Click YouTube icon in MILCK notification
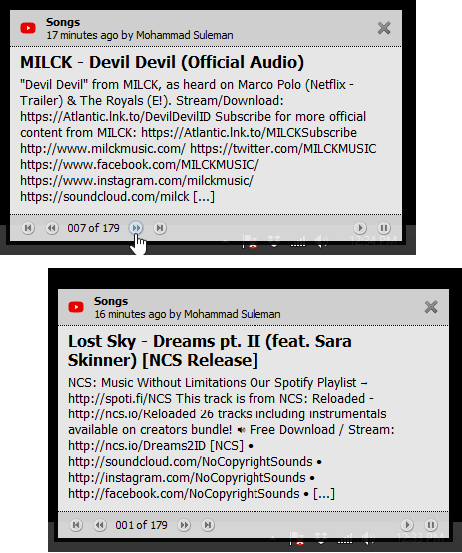The image size is (462, 553). pos(28,28)
